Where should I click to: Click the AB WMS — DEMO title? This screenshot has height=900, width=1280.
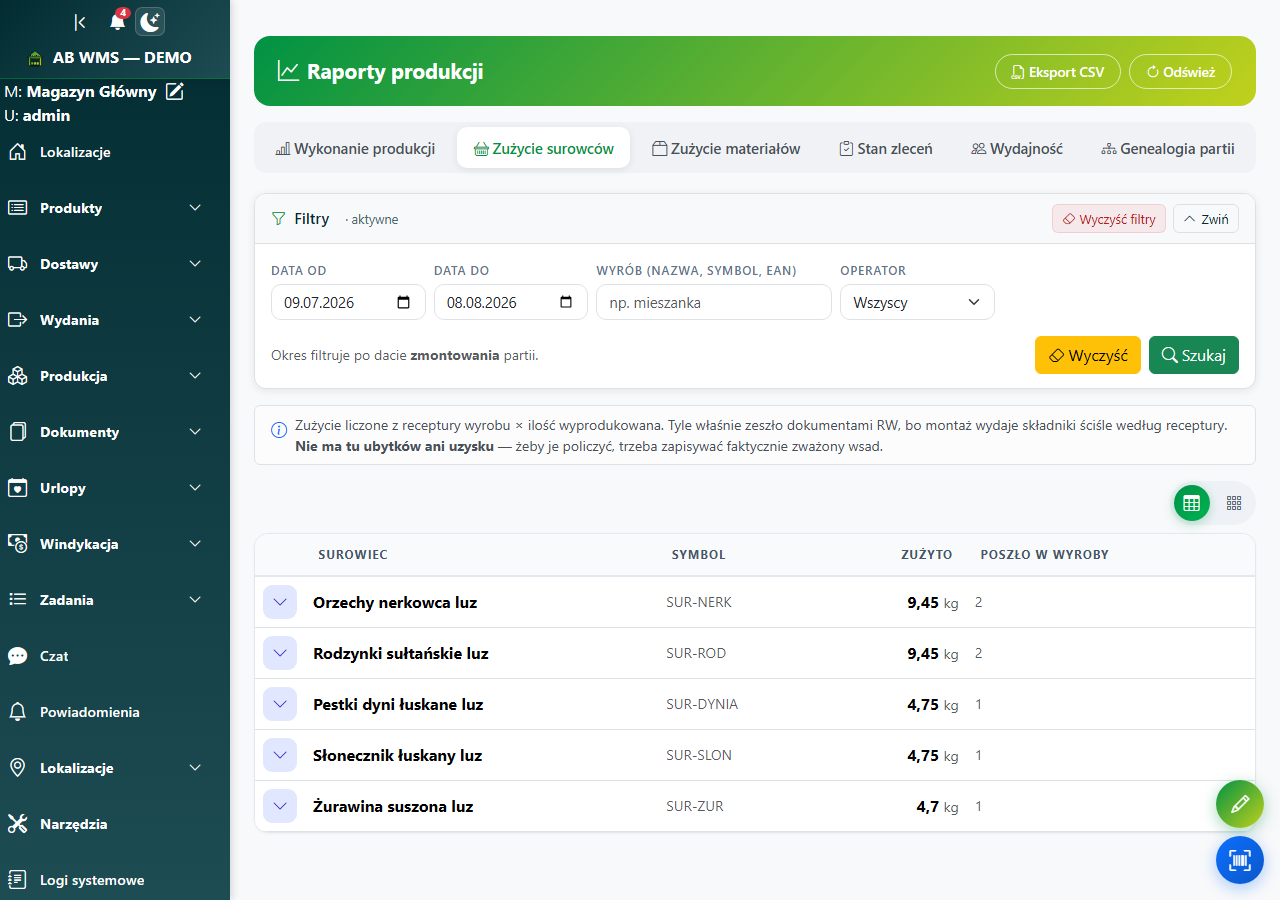122,57
